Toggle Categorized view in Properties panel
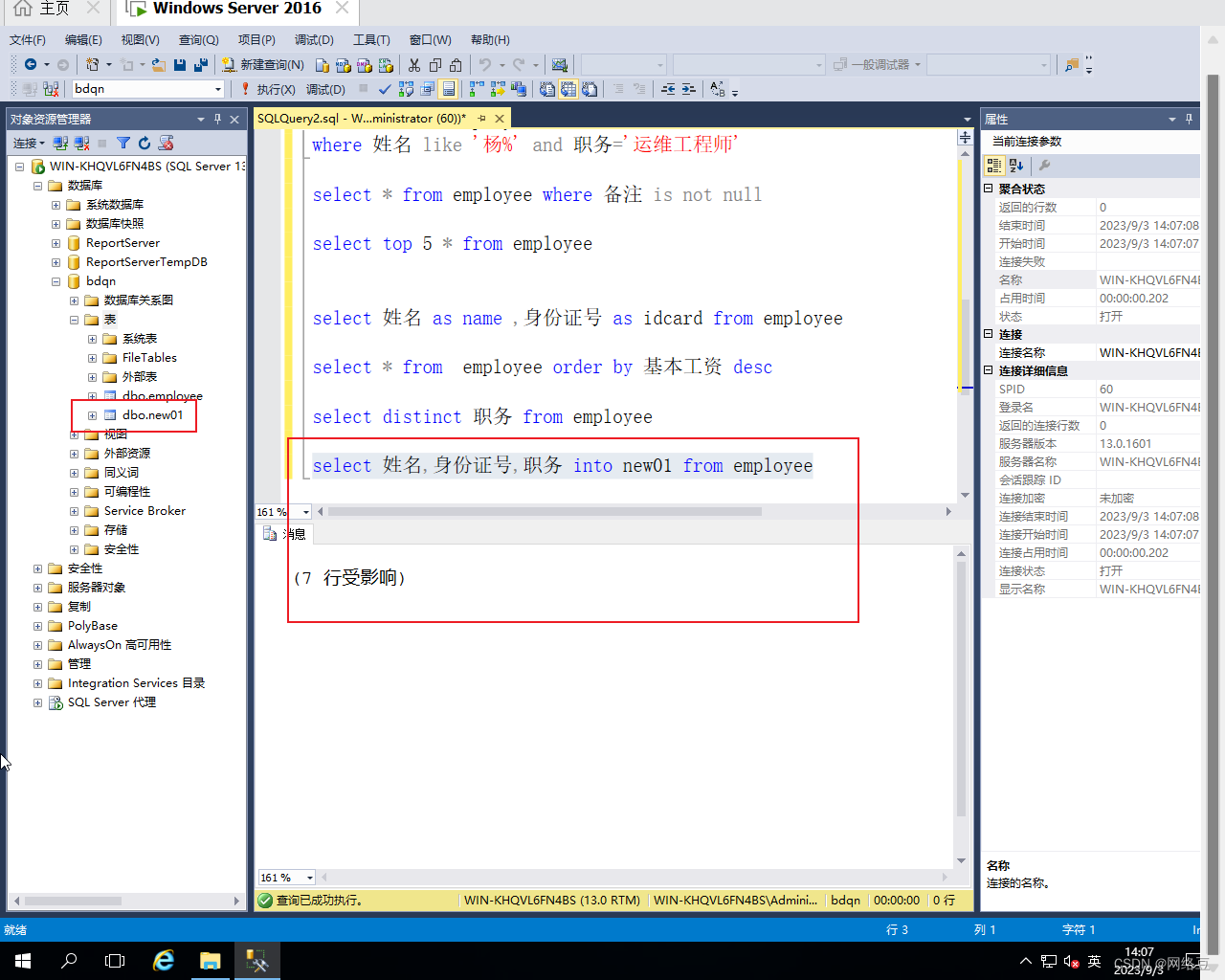The width and height of the screenshot is (1225, 980). coord(994,165)
